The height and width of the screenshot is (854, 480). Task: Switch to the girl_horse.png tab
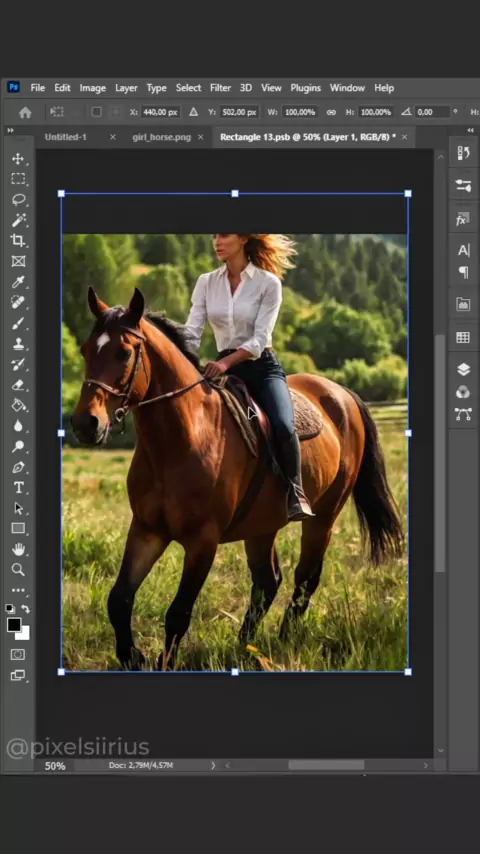tap(161, 137)
